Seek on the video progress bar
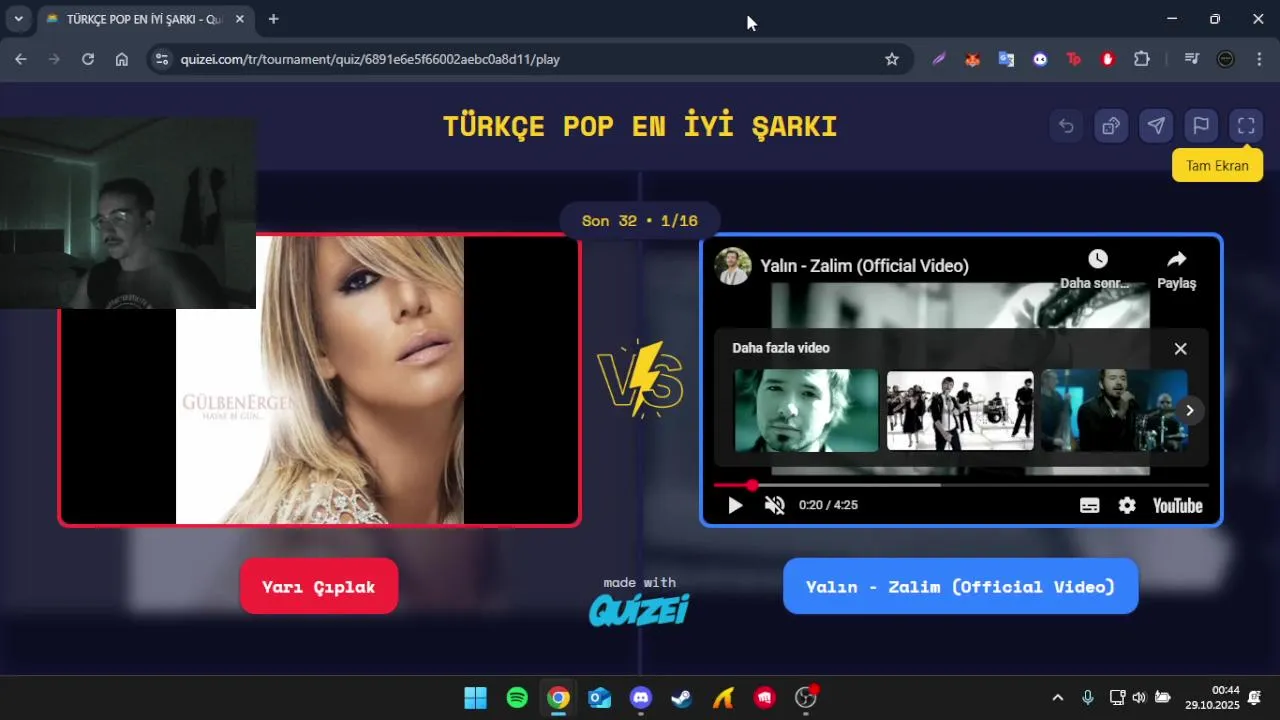Viewport: 1280px width, 720px height. tap(961, 485)
